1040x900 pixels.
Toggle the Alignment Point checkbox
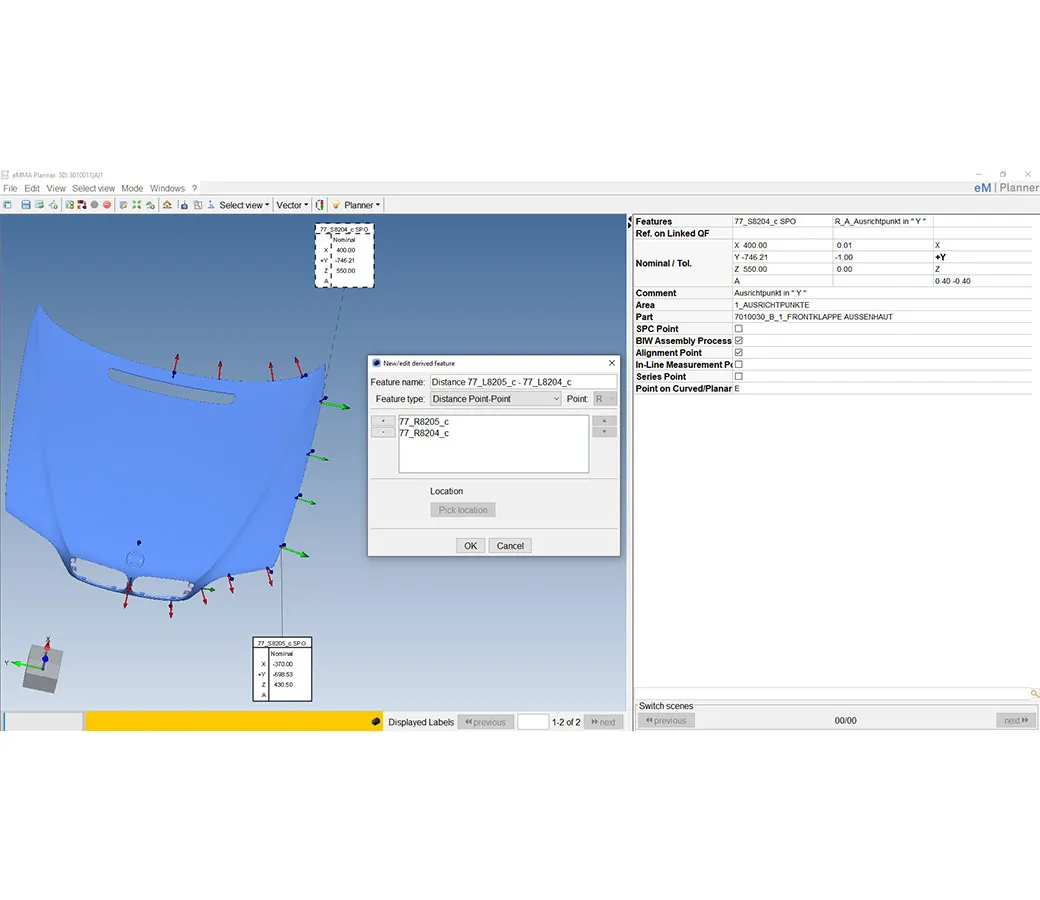point(739,353)
